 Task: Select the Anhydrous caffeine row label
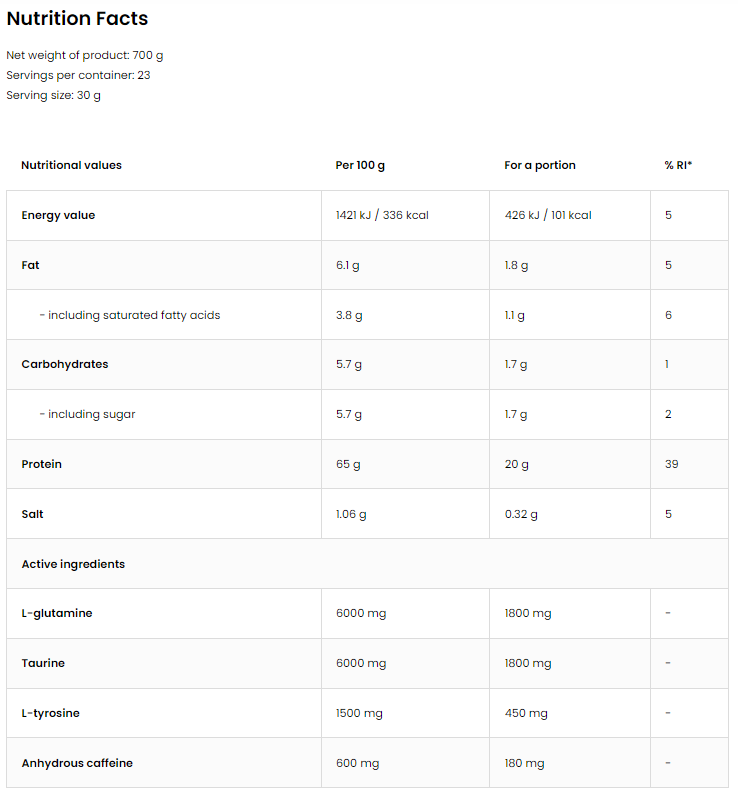pyautogui.click(x=77, y=763)
